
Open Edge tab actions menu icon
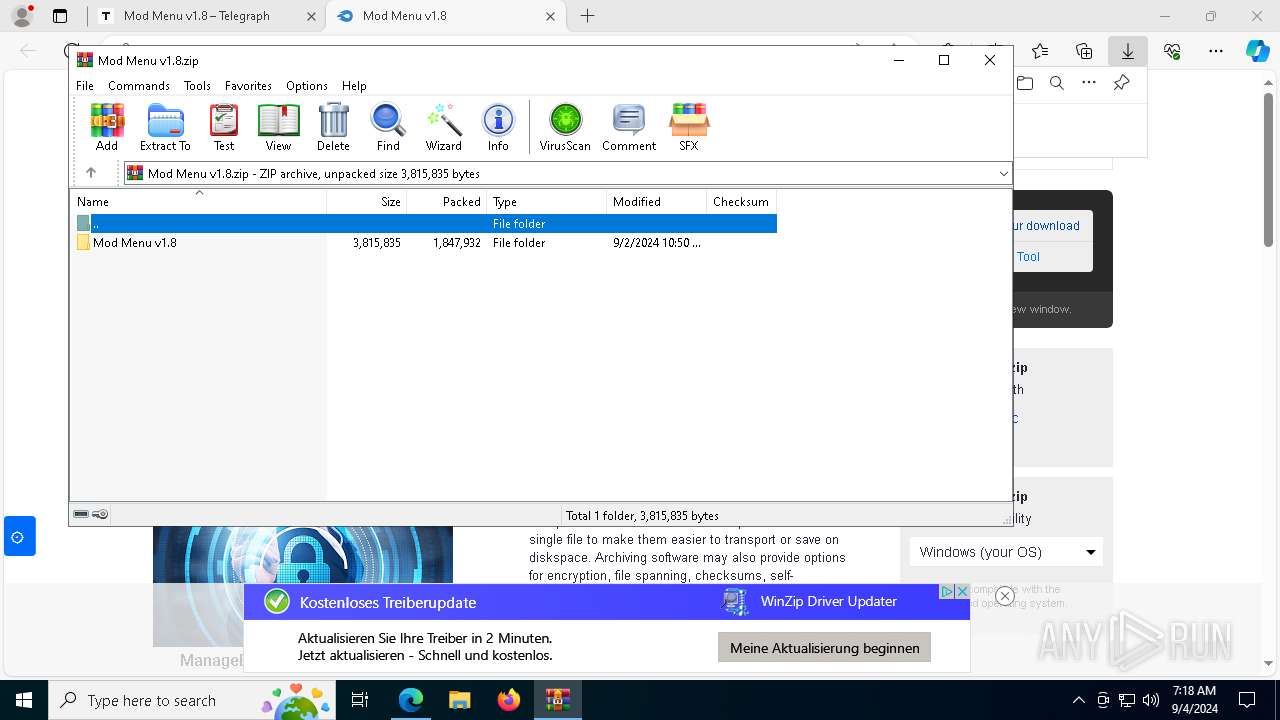pos(60,16)
